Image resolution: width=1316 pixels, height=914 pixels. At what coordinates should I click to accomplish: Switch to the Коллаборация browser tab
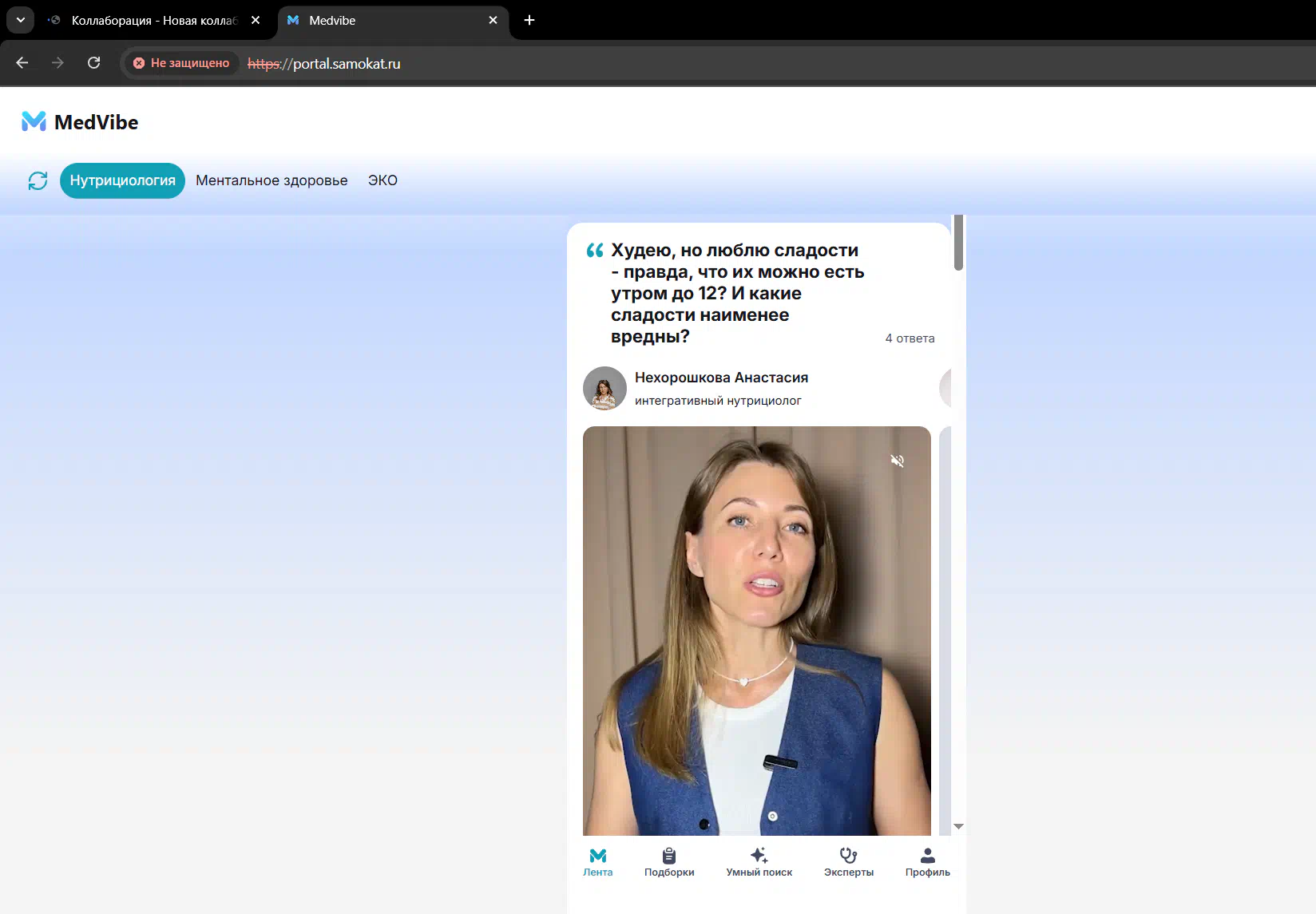(x=152, y=21)
